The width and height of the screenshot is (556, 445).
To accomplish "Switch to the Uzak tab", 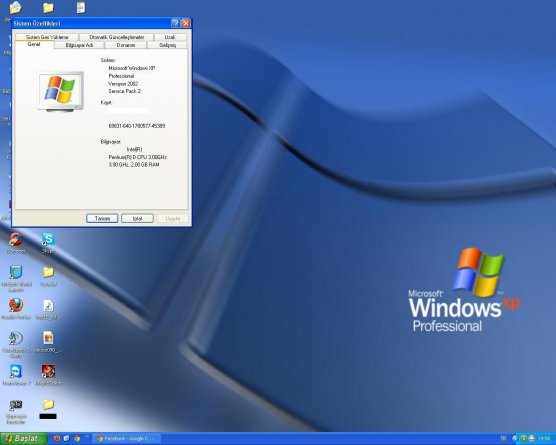I will tap(170, 37).
